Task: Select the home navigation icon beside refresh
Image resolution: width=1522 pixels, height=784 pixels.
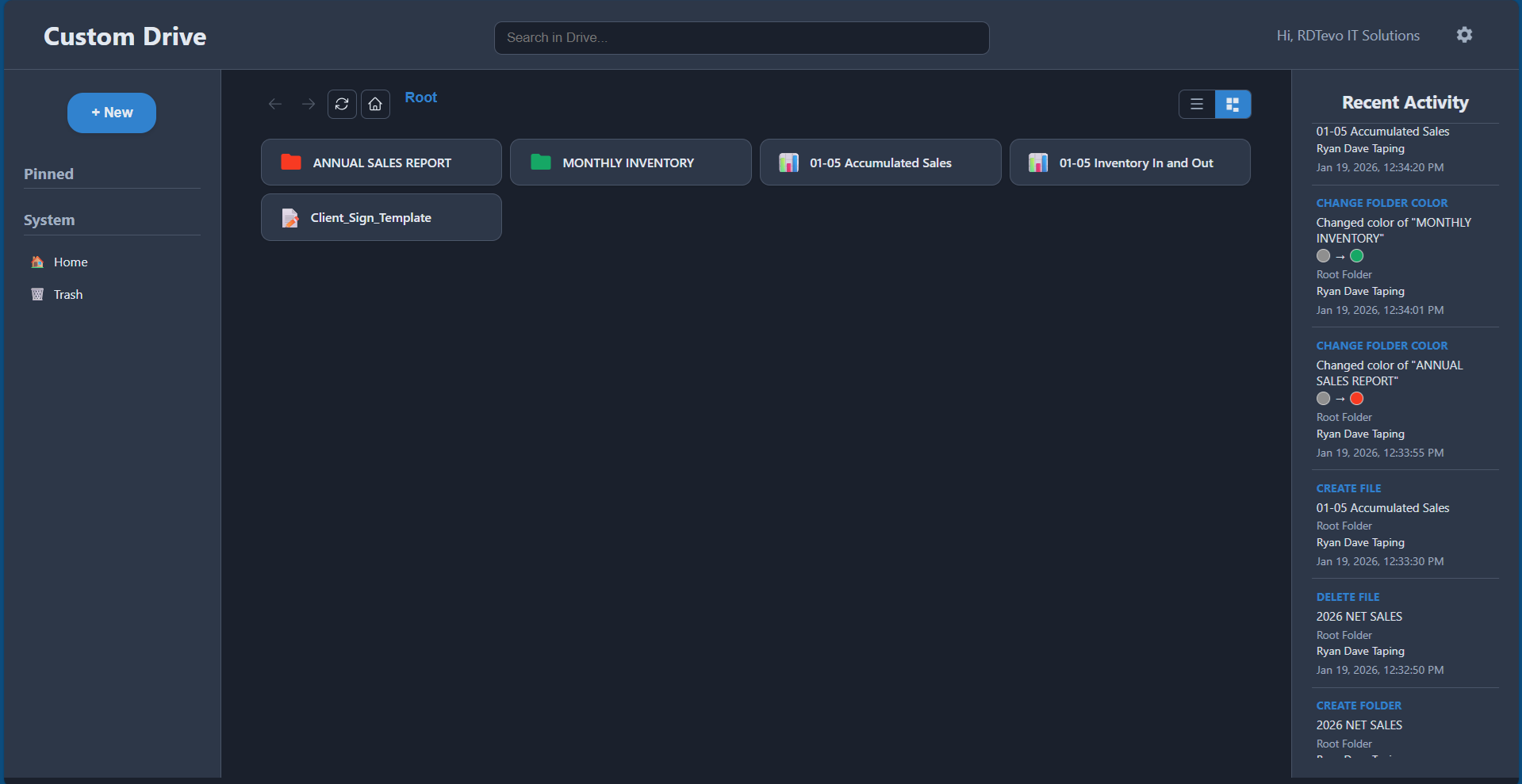Action: (374, 104)
